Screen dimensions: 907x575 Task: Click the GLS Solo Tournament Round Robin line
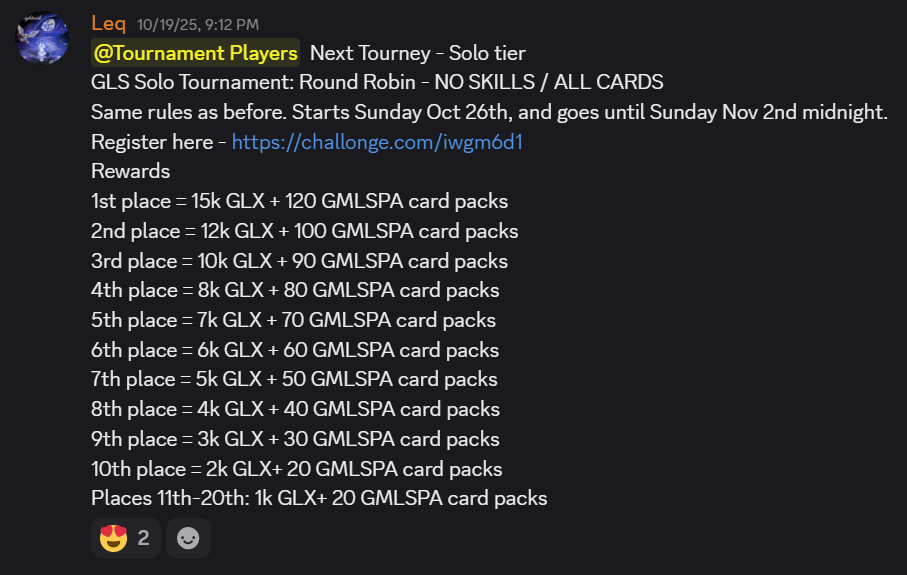point(376,82)
